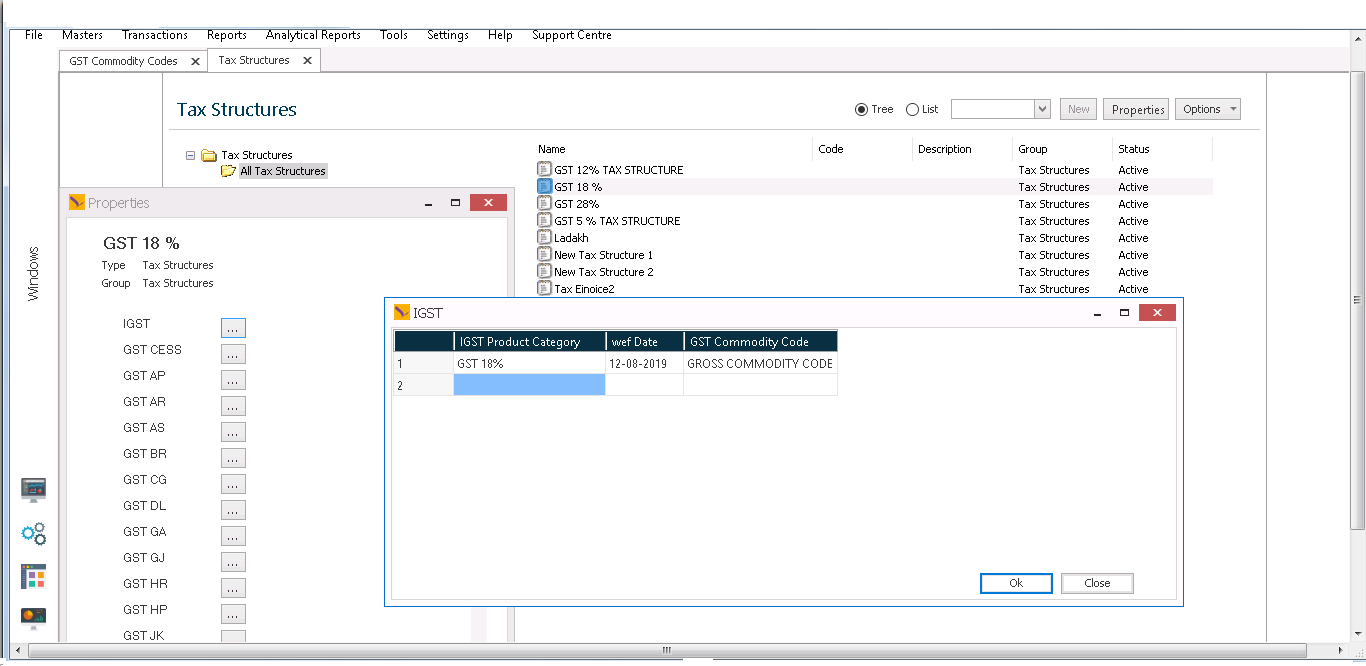Collapse the Tax Structures tree node

click(190, 155)
